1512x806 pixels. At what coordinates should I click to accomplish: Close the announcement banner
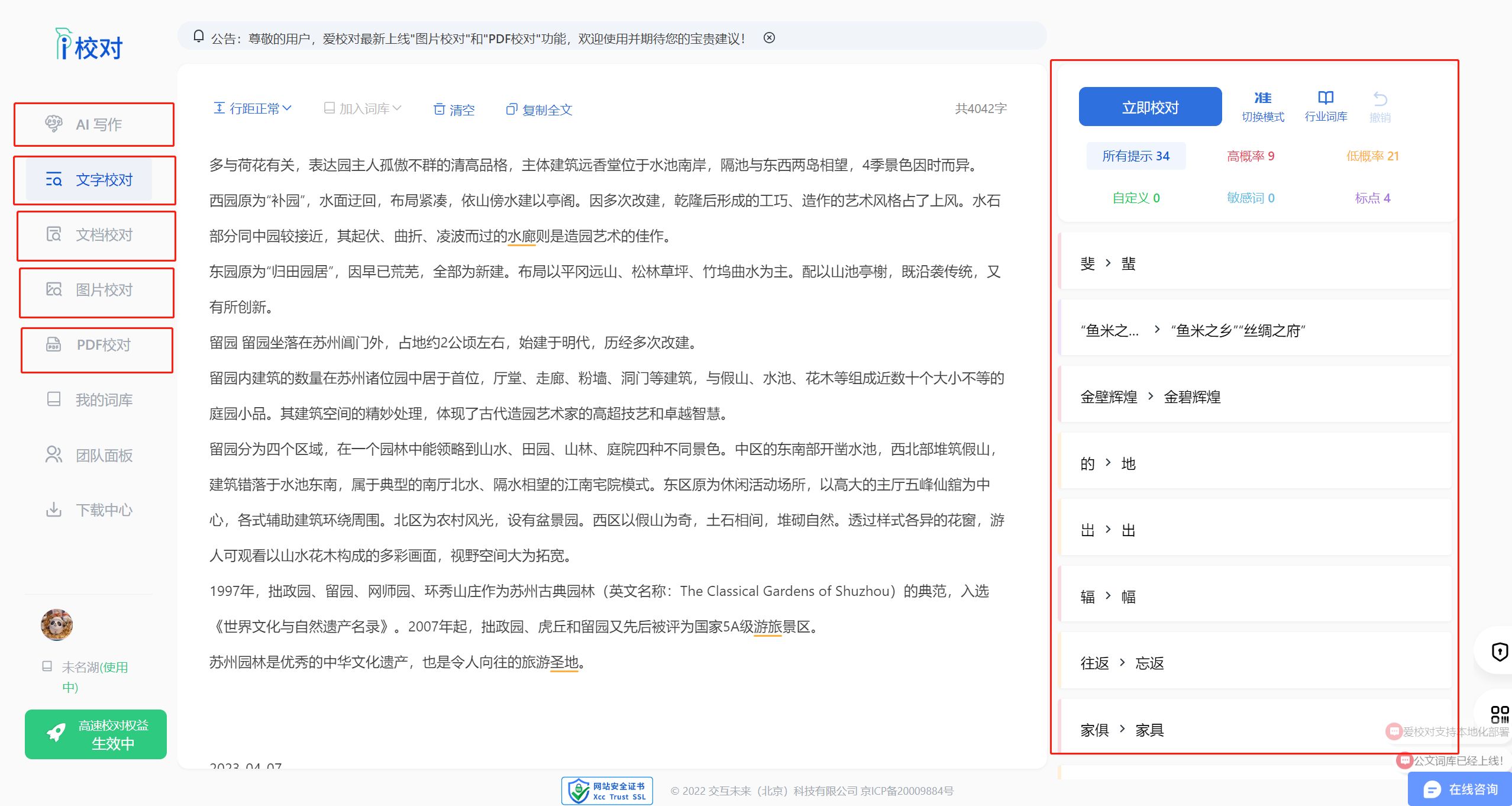point(769,38)
